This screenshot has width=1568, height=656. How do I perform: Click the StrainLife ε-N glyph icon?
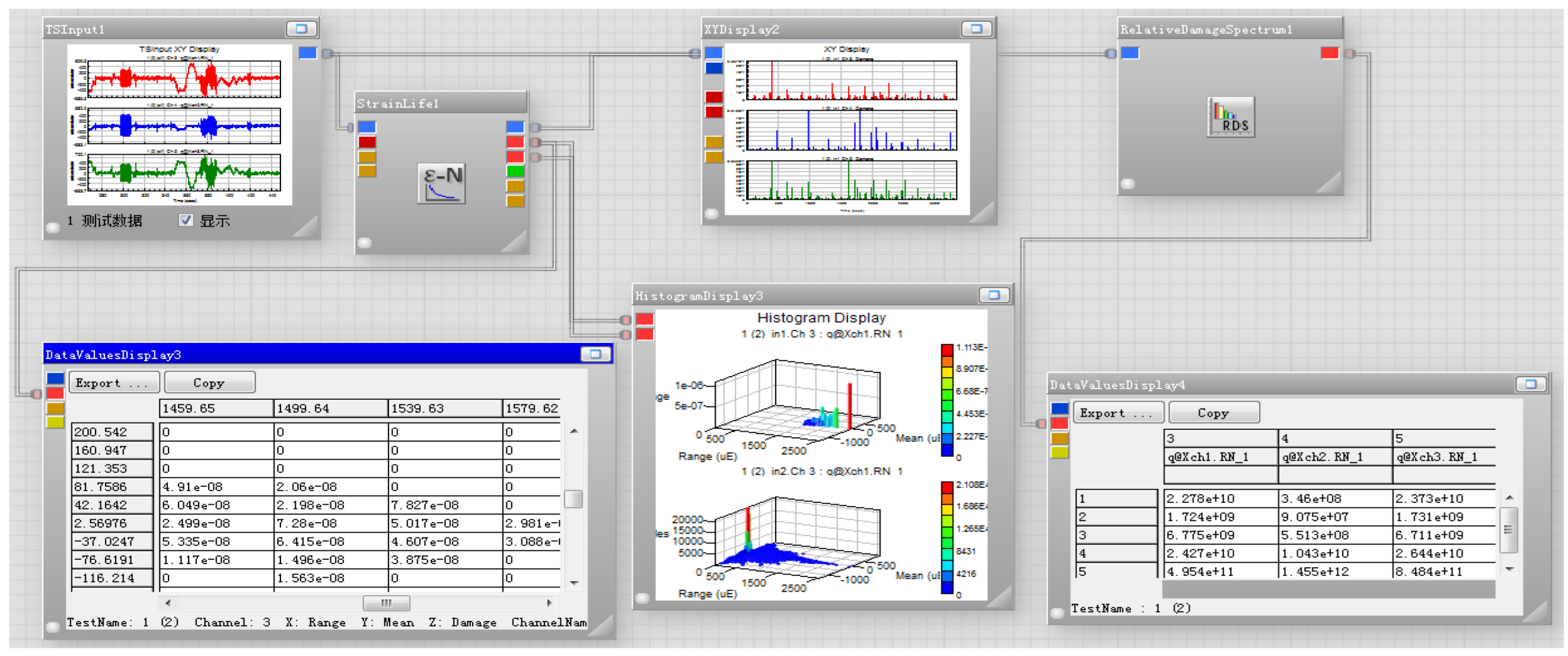[x=441, y=183]
